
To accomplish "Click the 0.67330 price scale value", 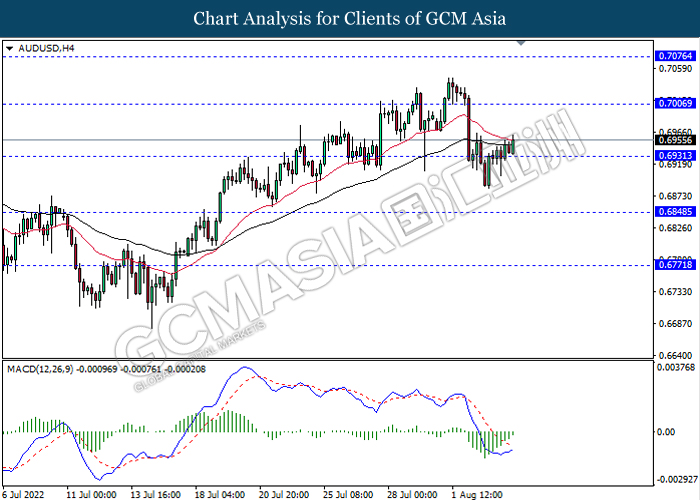I will [676, 292].
